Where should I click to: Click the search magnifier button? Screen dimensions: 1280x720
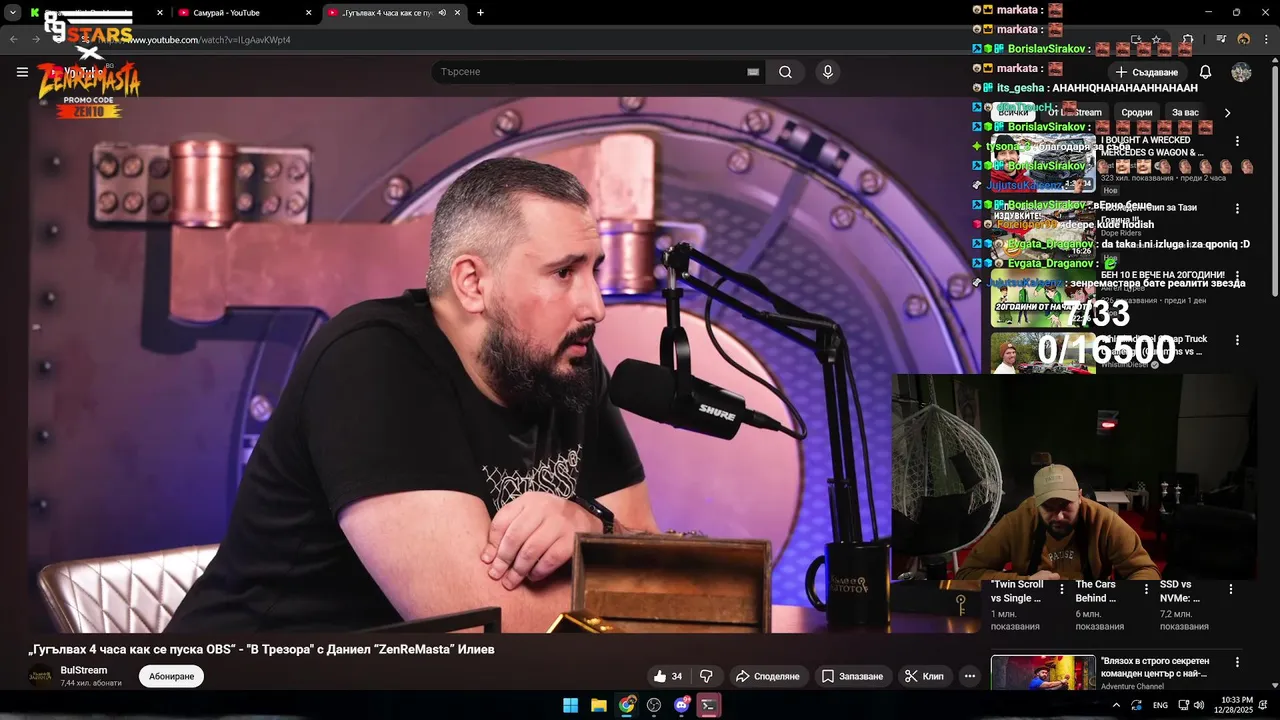point(785,72)
